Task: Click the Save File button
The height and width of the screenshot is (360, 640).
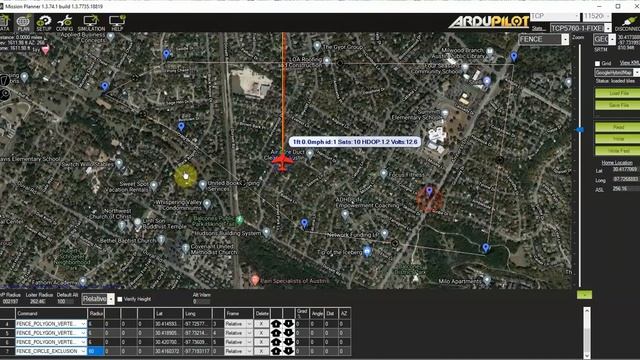Action: (x=618, y=105)
